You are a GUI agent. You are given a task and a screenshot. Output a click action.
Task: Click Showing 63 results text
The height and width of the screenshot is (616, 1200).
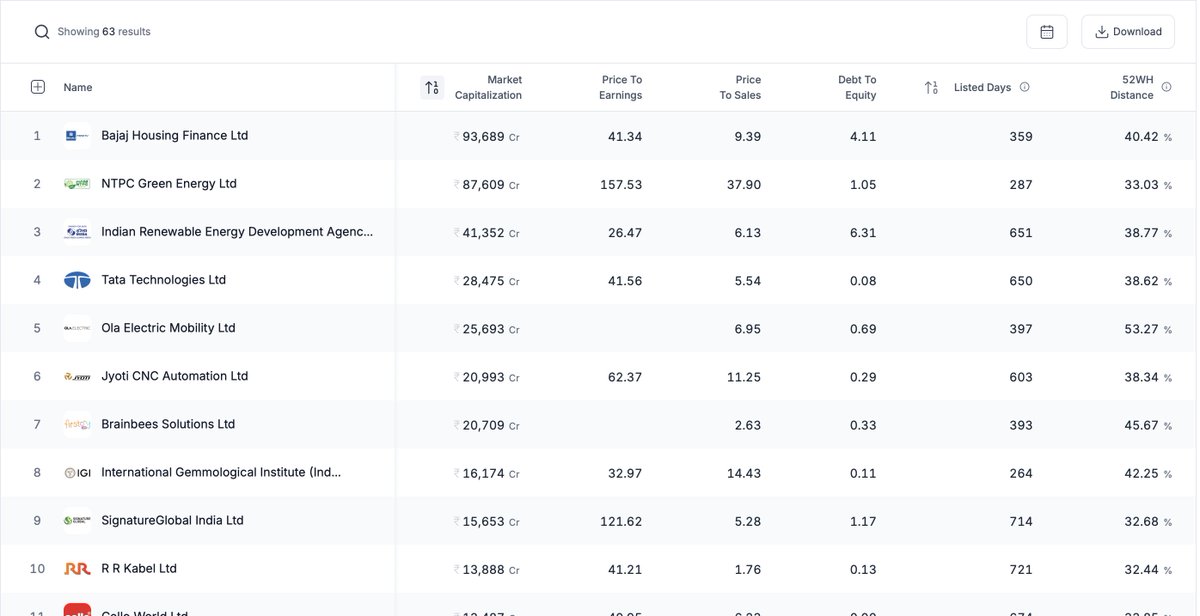point(104,32)
